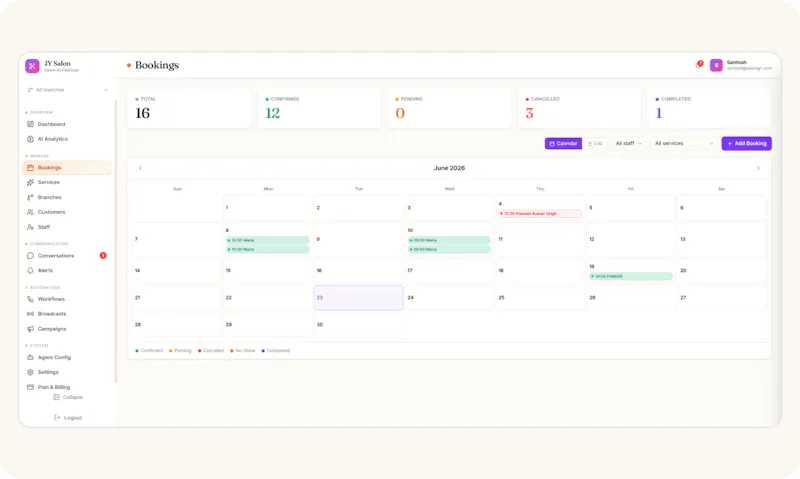Screen dimensions: 800x479
Task: Click the red Conversations unread badge
Action: (103, 256)
